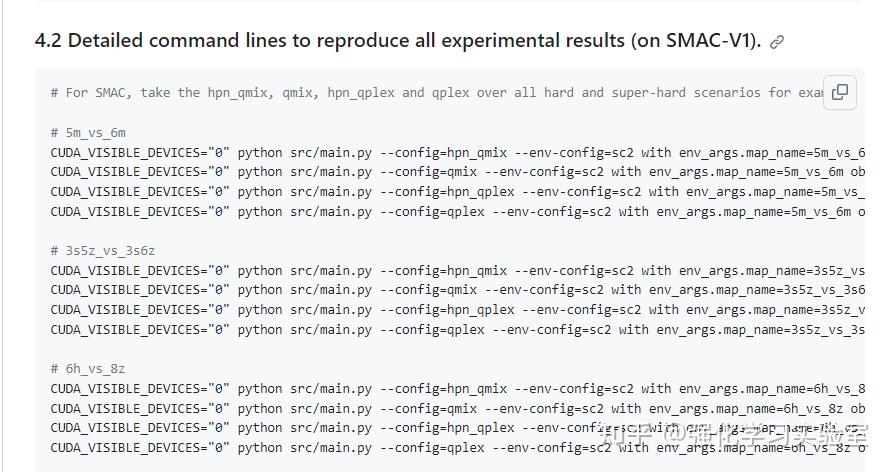Click the permalink icon beside the 4.2 heading
Image resolution: width=892 pixels, height=472 pixels.
777,42
